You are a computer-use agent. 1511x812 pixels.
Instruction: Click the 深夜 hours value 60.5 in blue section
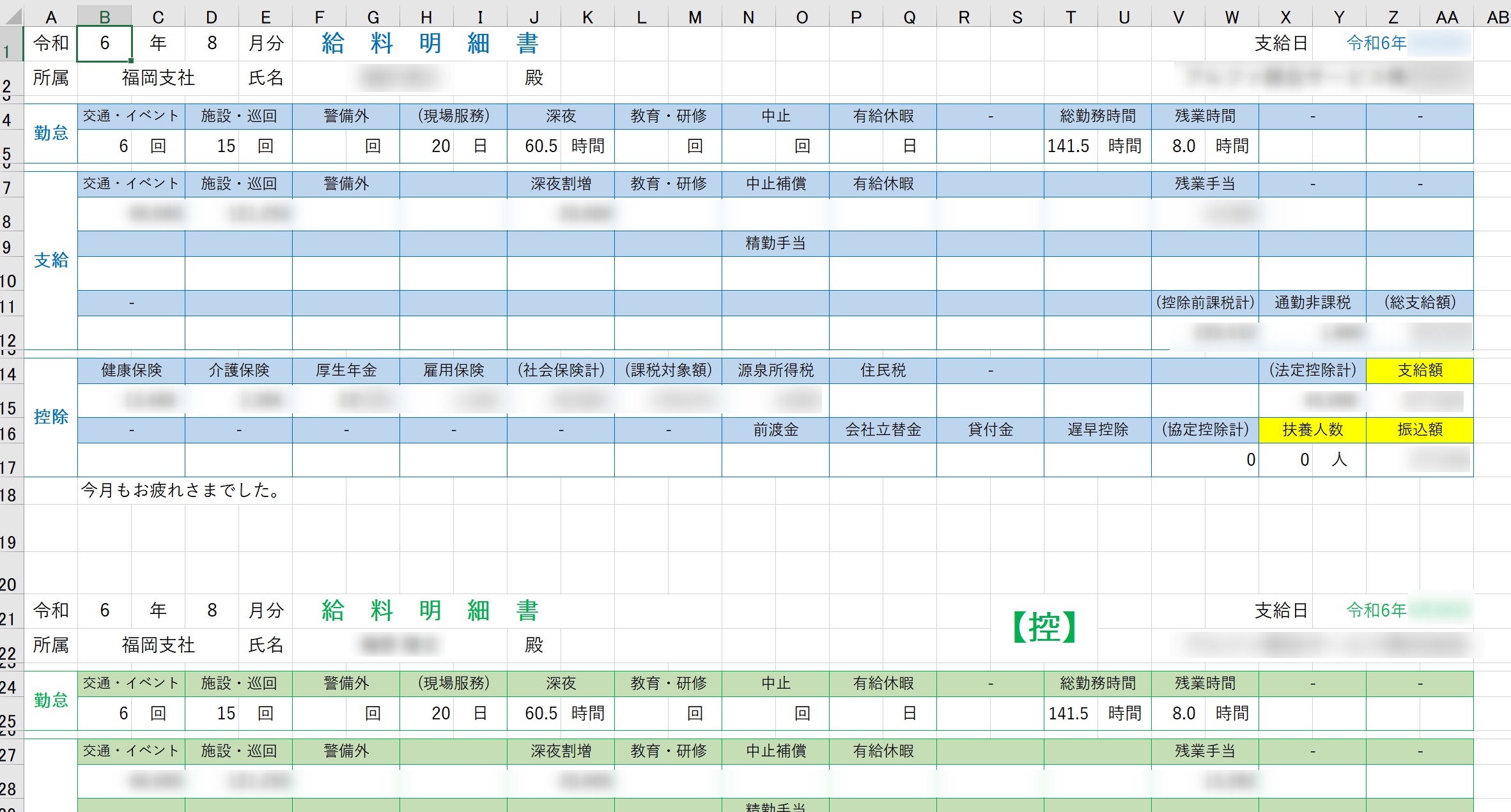point(541,146)
